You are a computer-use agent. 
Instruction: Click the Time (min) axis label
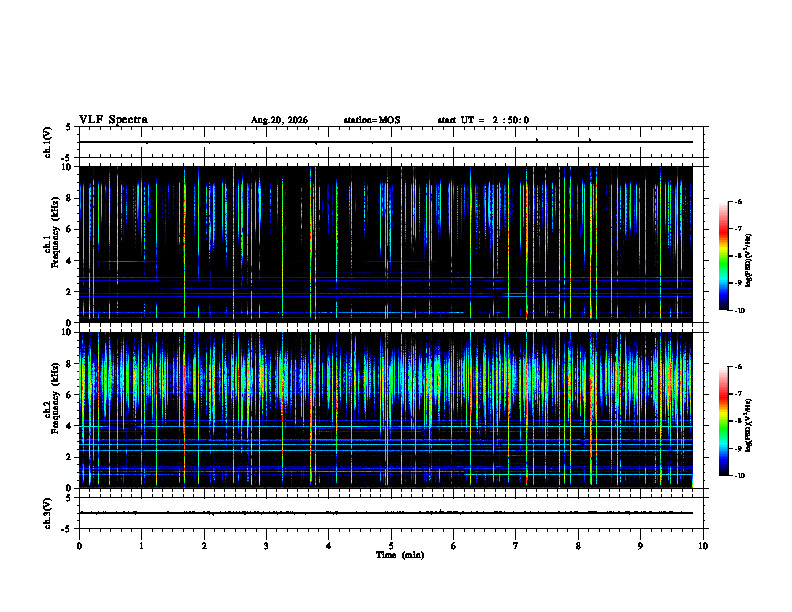click(x=400, y=555)
